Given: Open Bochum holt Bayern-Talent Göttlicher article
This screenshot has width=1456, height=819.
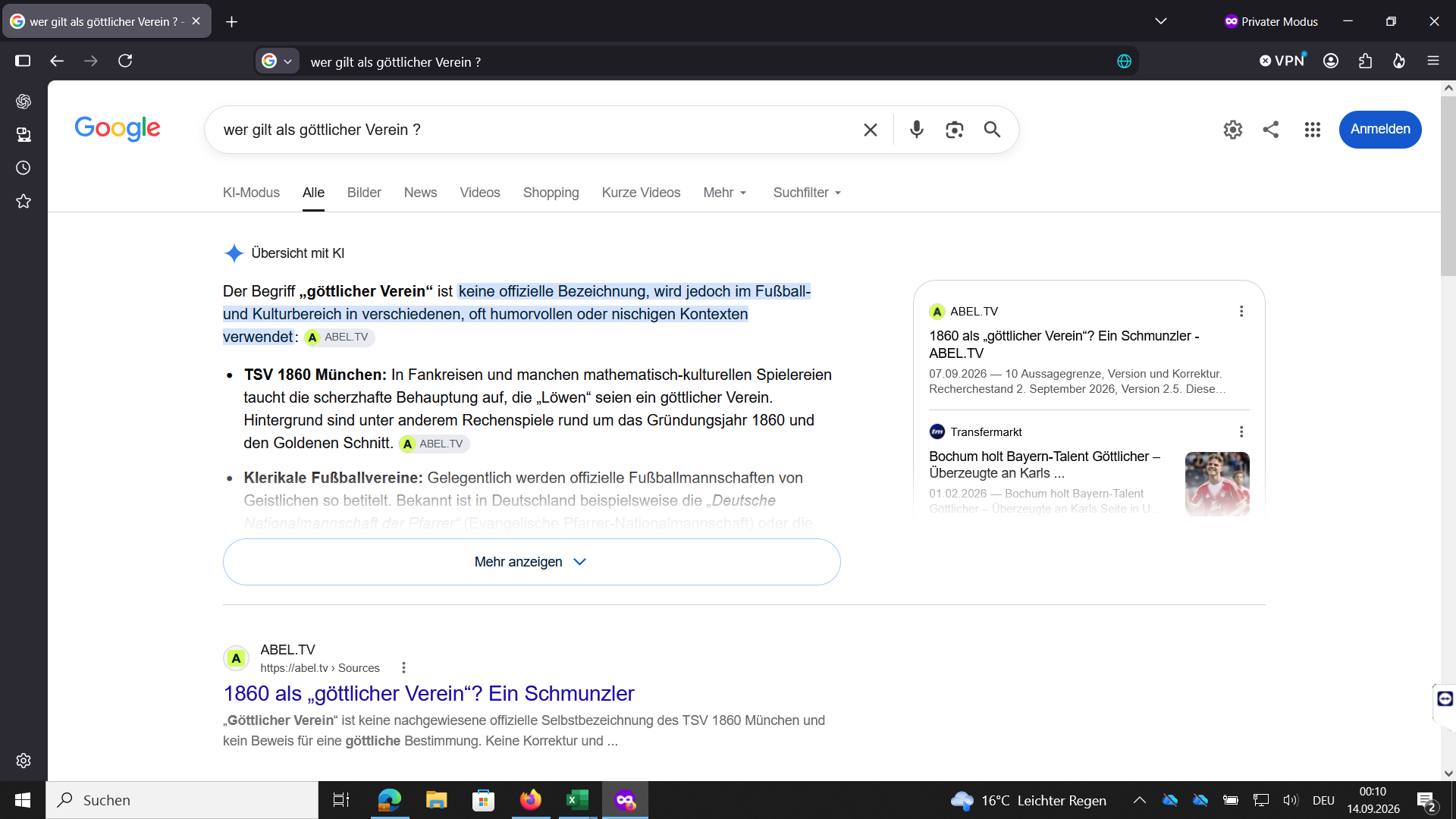Looking at the screenshot, I should tap(1044, 464).
